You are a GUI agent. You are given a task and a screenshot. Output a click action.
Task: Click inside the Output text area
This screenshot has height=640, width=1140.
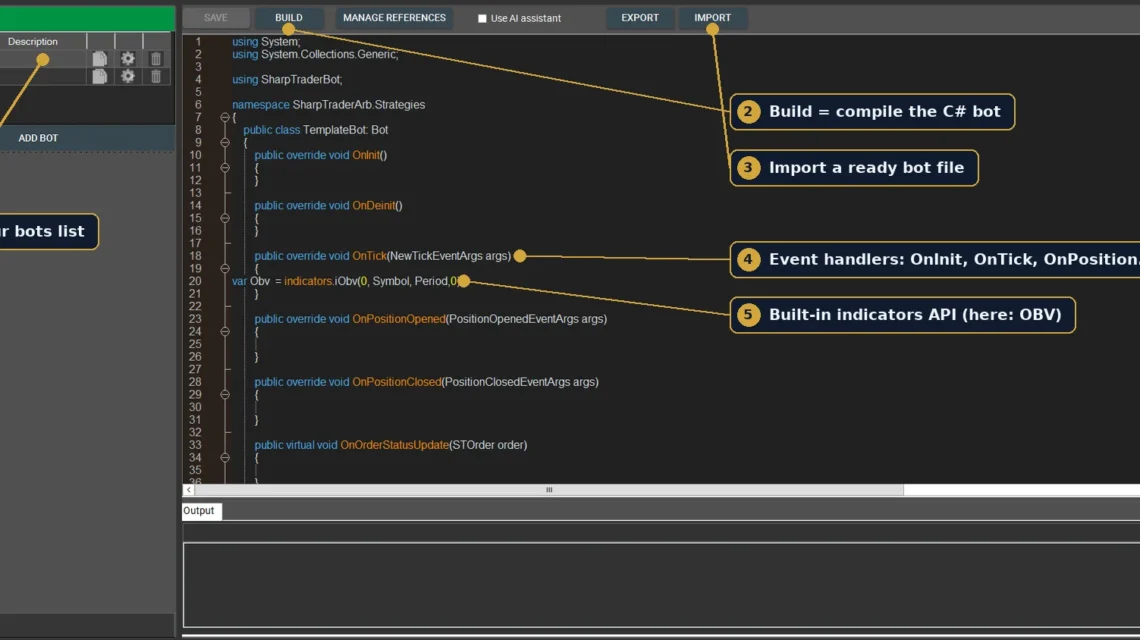(661, 585)
